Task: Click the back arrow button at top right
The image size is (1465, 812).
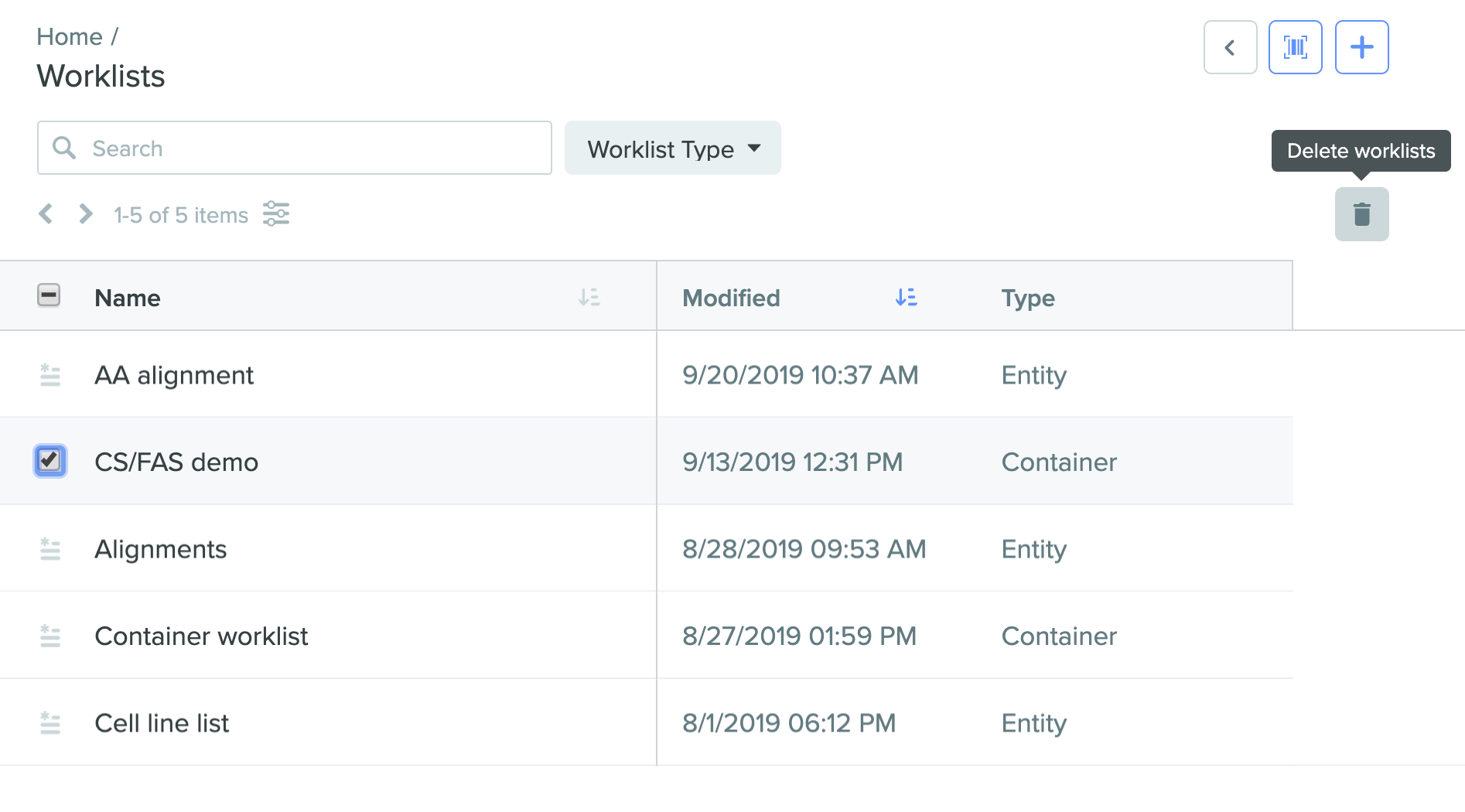Action: (1230, 47)
